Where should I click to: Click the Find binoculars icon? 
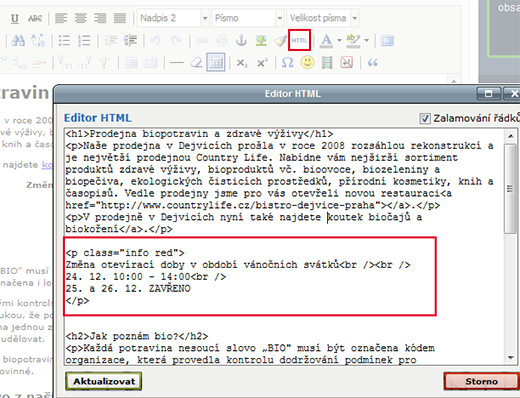tap(18, 40)
